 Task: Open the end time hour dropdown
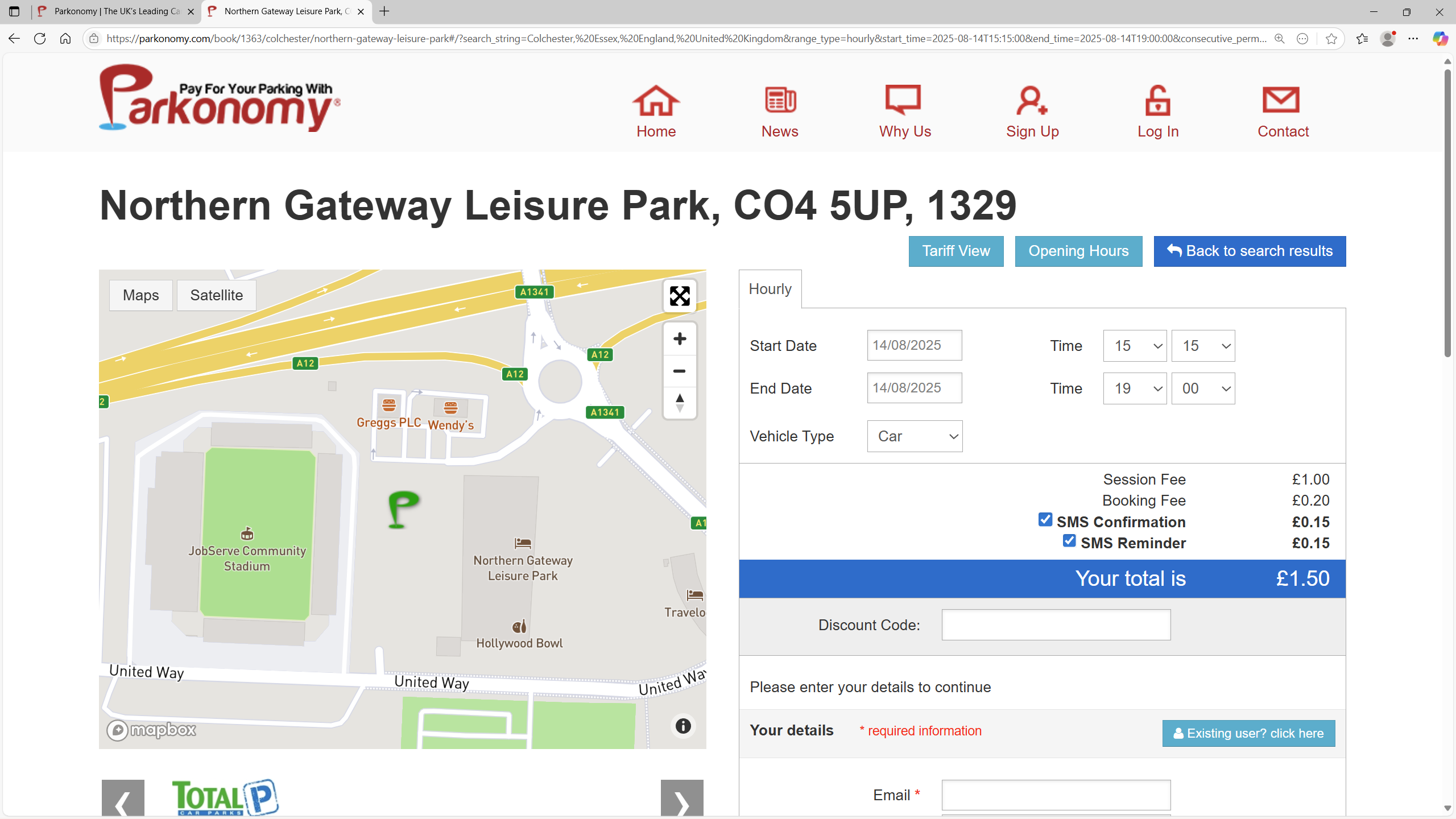(1135, 388)
